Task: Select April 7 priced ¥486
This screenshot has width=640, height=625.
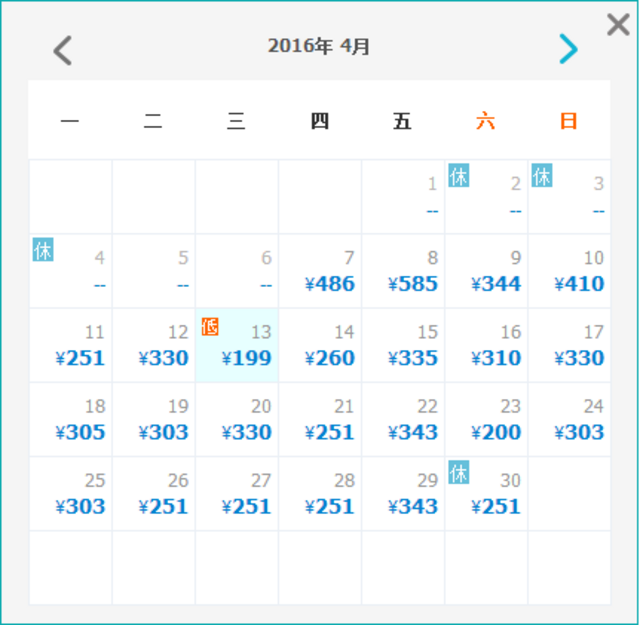Action: [320, 271]
